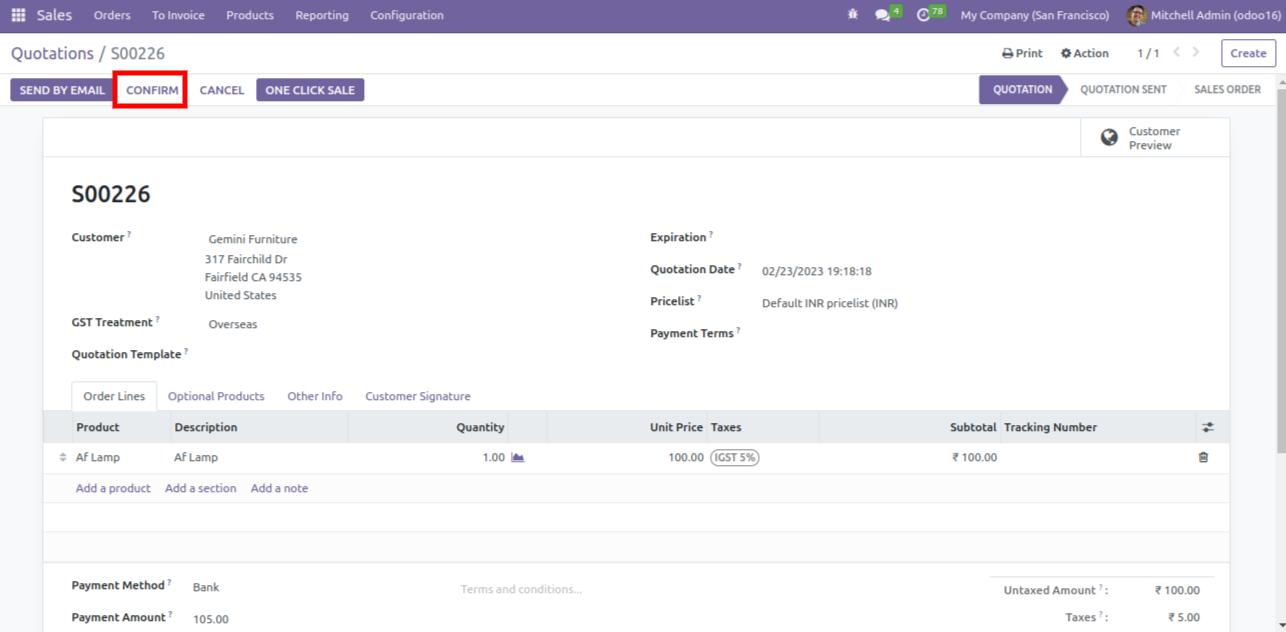Switch to the Optional Products tab

(216, 396)
